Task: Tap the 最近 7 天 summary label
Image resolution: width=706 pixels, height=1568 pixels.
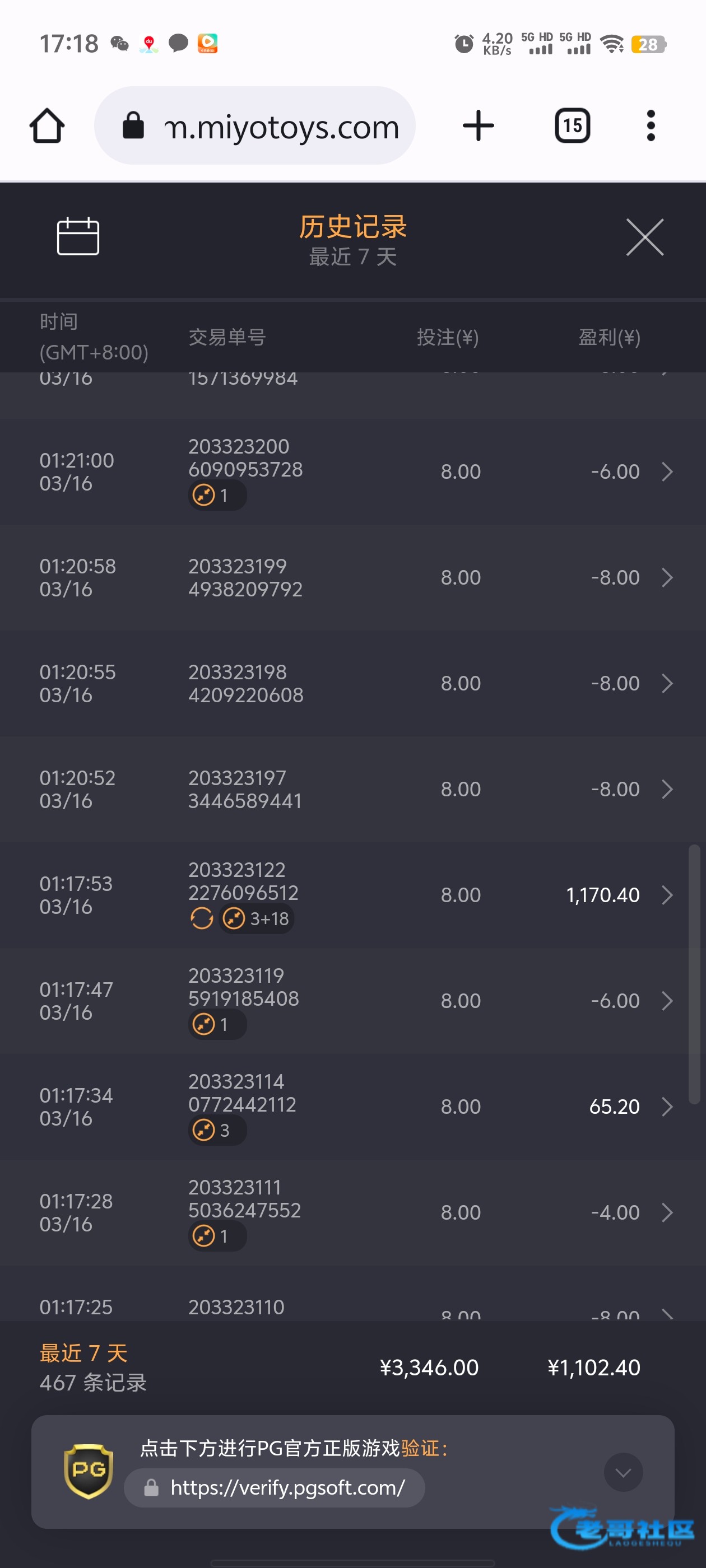Action: click(83, 1352)
